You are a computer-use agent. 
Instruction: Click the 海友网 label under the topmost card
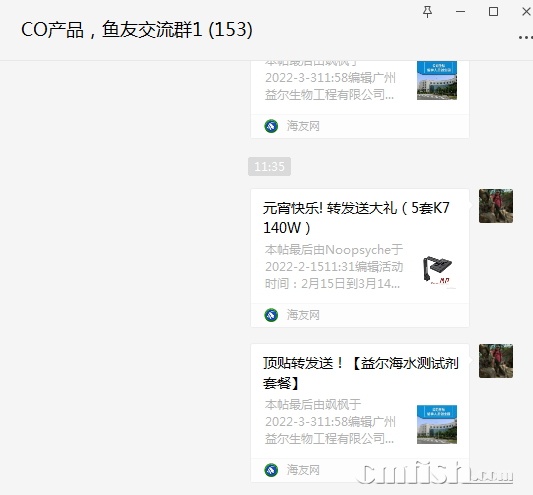pos(303,126)
